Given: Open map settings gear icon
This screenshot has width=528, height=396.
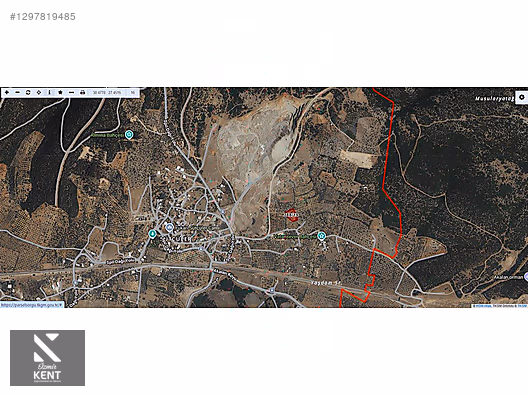Looking at the screenshot, I should 522,97.
